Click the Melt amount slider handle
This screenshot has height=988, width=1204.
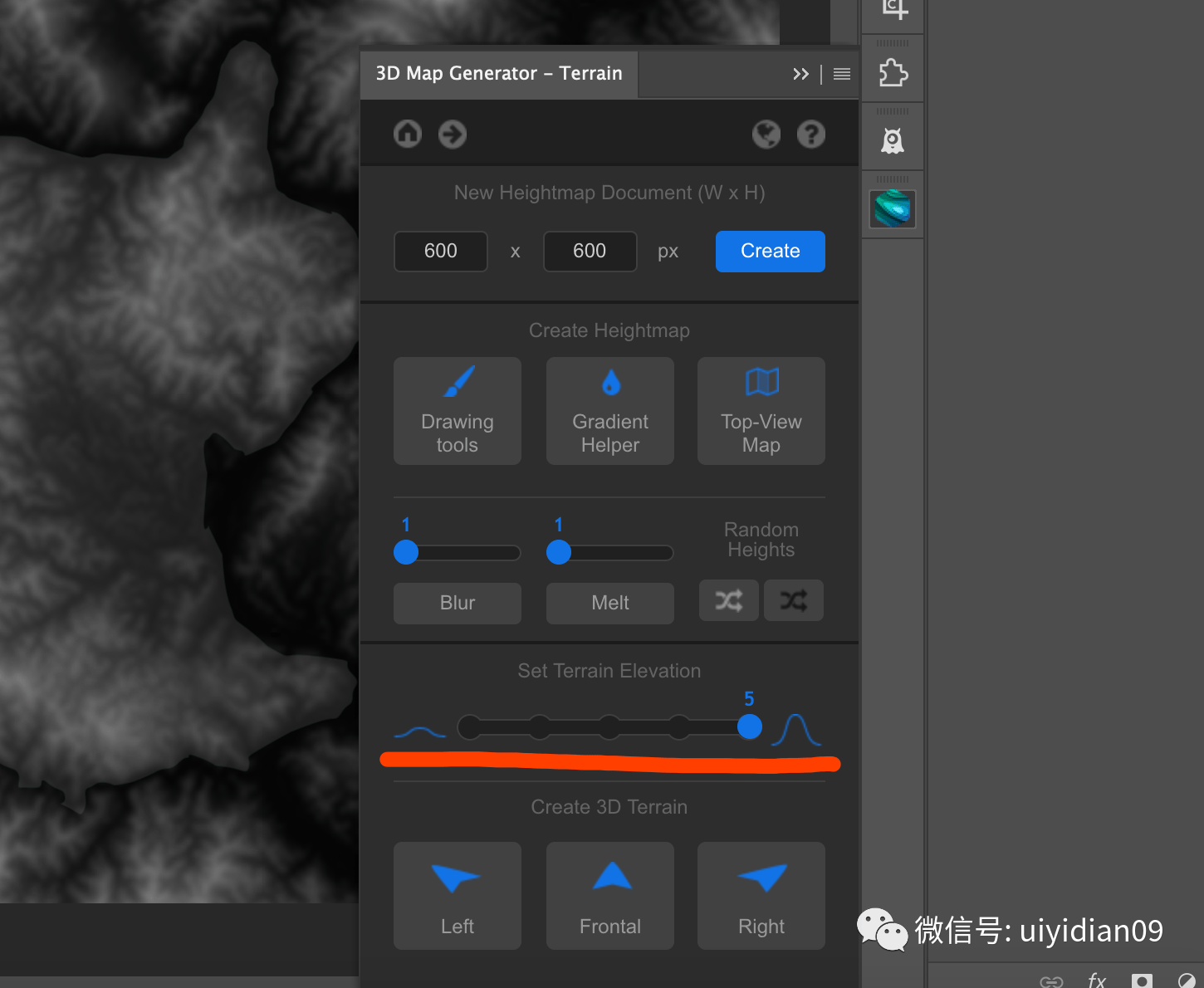(x=559, y=552)
